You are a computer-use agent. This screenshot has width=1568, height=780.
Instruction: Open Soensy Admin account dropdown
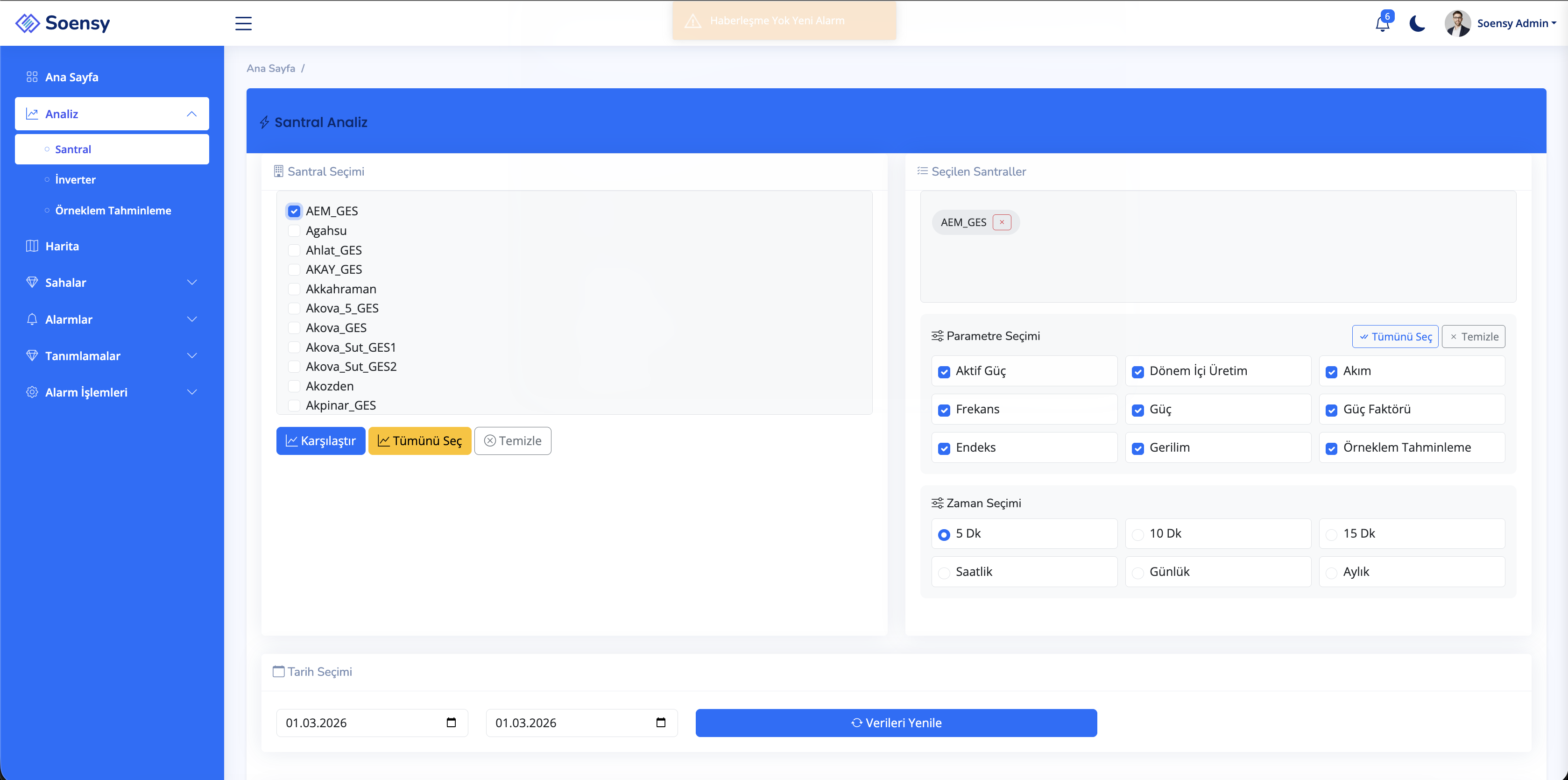pos(1516,24)
